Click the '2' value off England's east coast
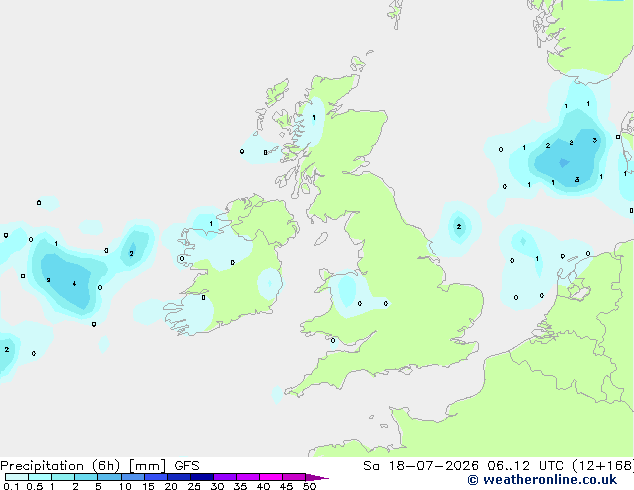This screenshot has height=490, width=634. tap(459, 226)
